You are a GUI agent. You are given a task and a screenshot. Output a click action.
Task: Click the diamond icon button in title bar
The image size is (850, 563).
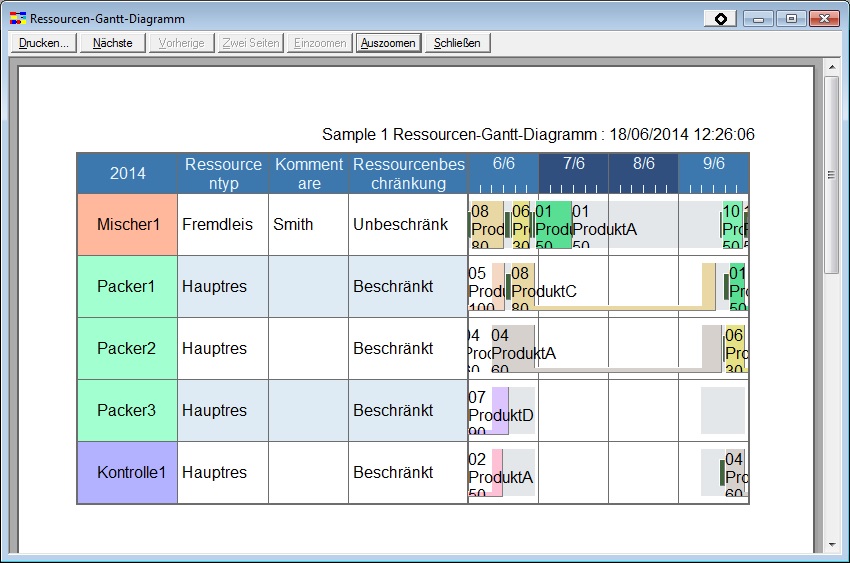(x=720, y=19)
